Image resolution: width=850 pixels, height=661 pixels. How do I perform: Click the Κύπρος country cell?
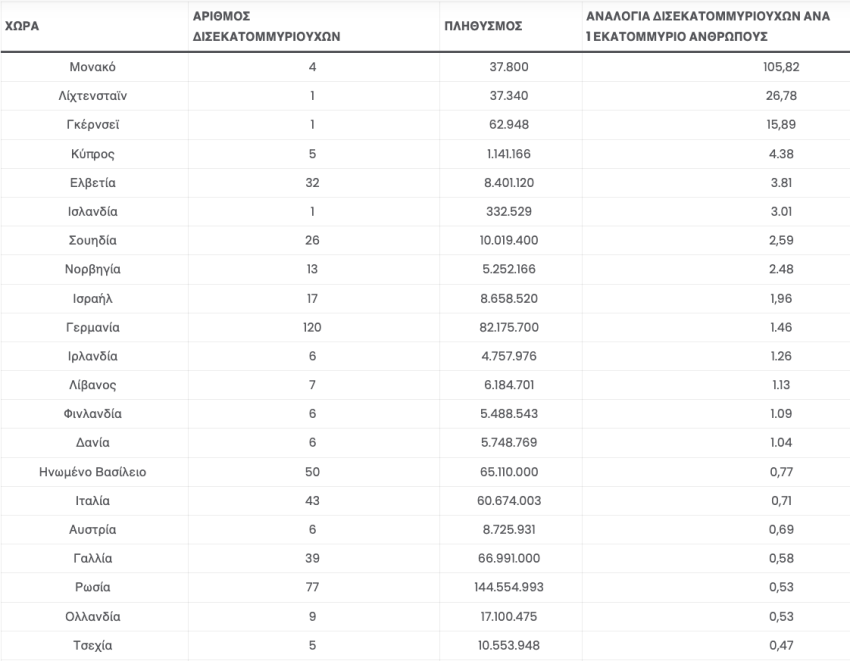point(95,154)
